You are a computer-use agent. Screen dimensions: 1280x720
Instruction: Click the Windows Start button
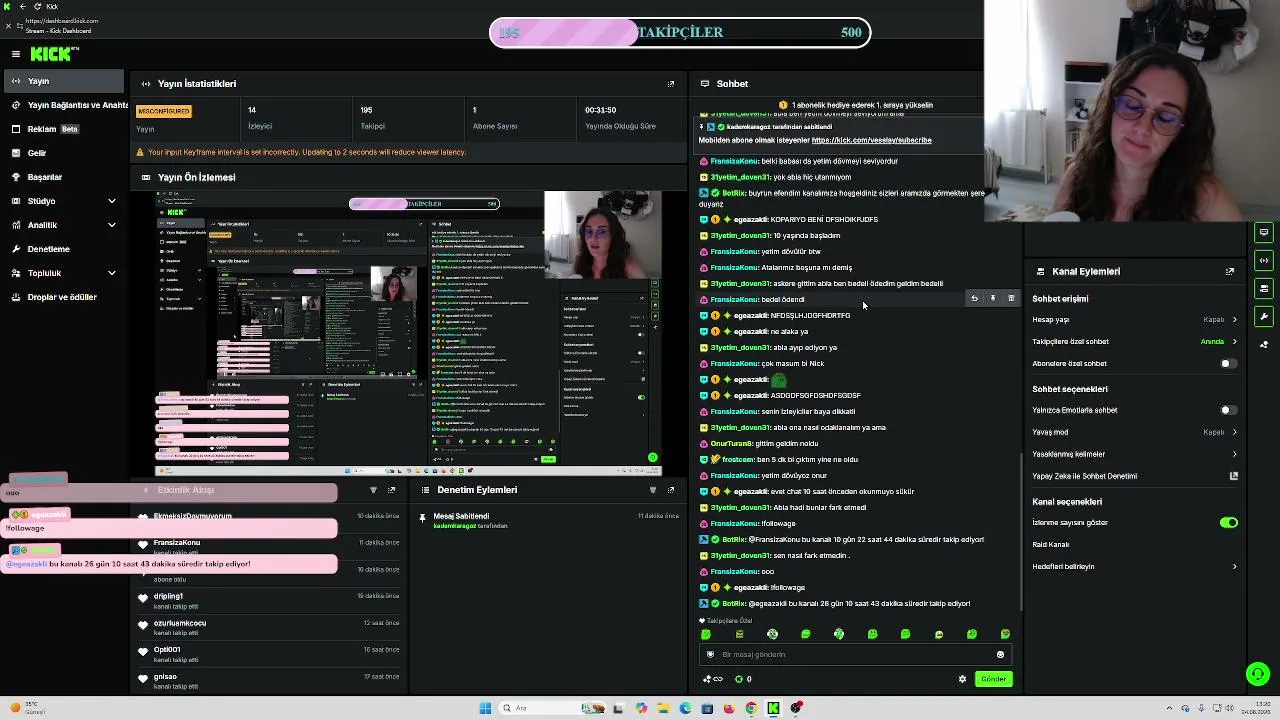pos(485,708)
